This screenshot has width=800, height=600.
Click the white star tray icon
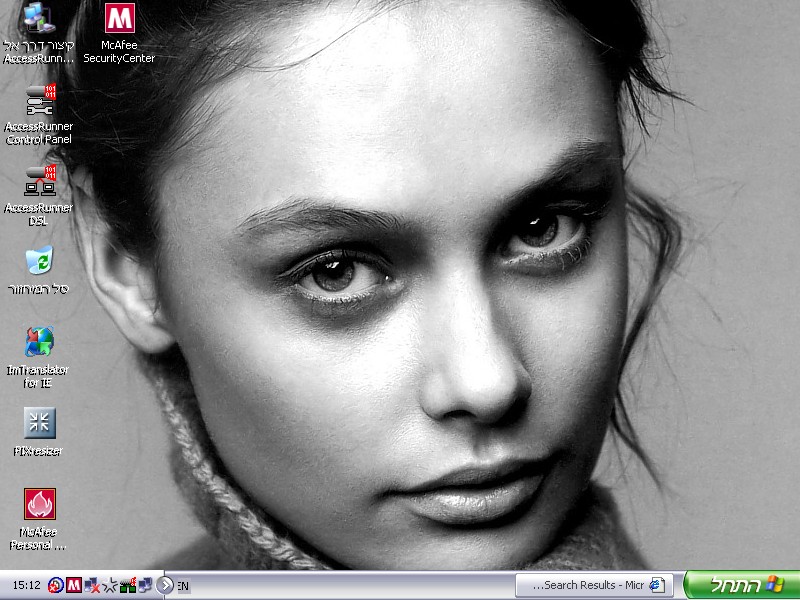coord(110,585)
